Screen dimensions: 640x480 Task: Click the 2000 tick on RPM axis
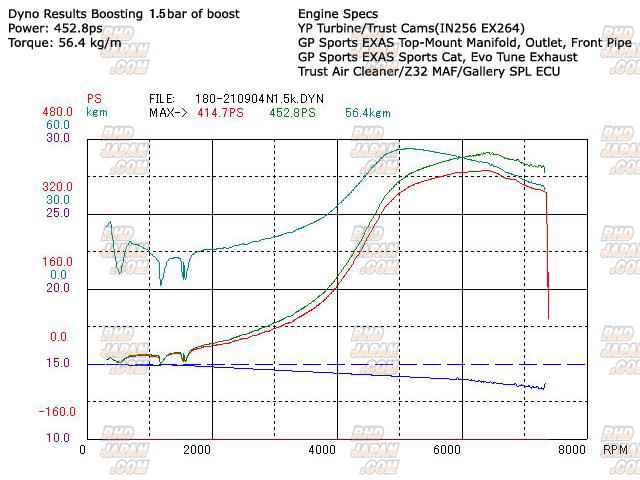pos(197,451)
